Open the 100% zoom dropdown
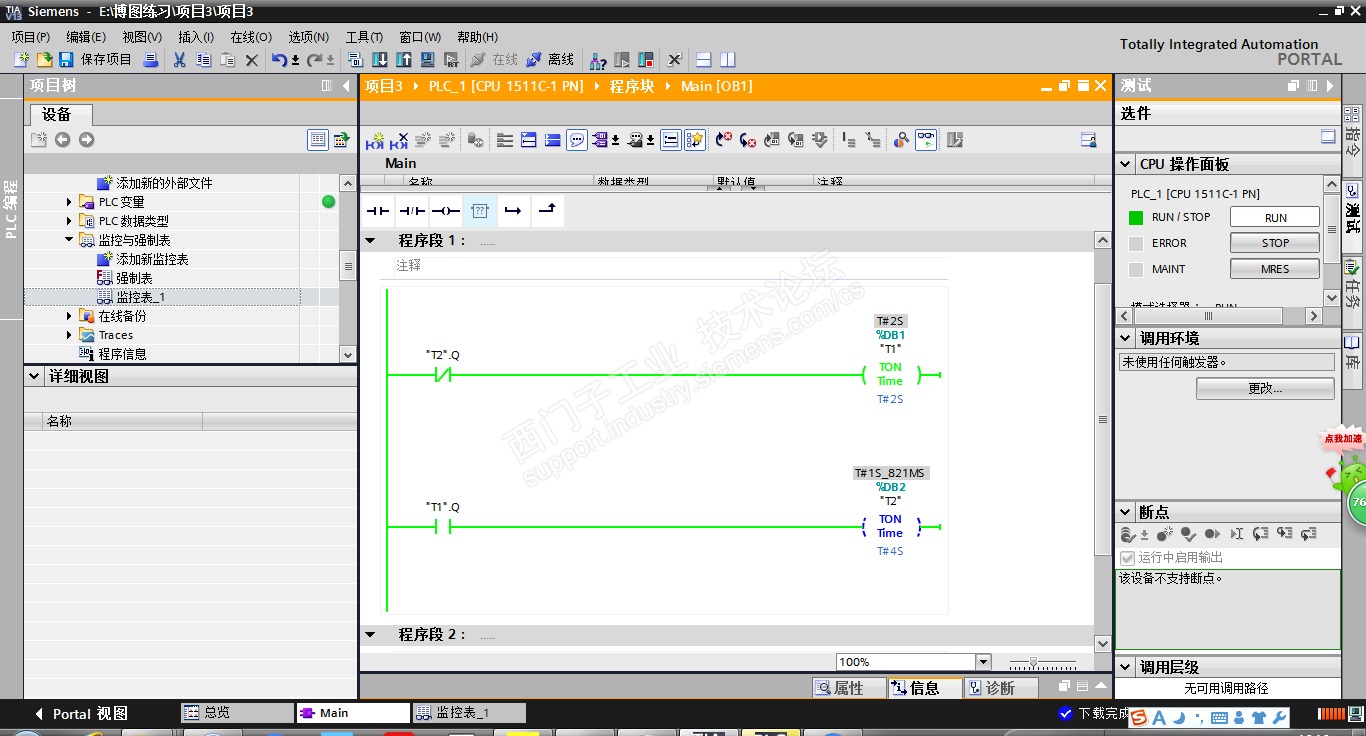1366x736 pixels. [983, 662]
